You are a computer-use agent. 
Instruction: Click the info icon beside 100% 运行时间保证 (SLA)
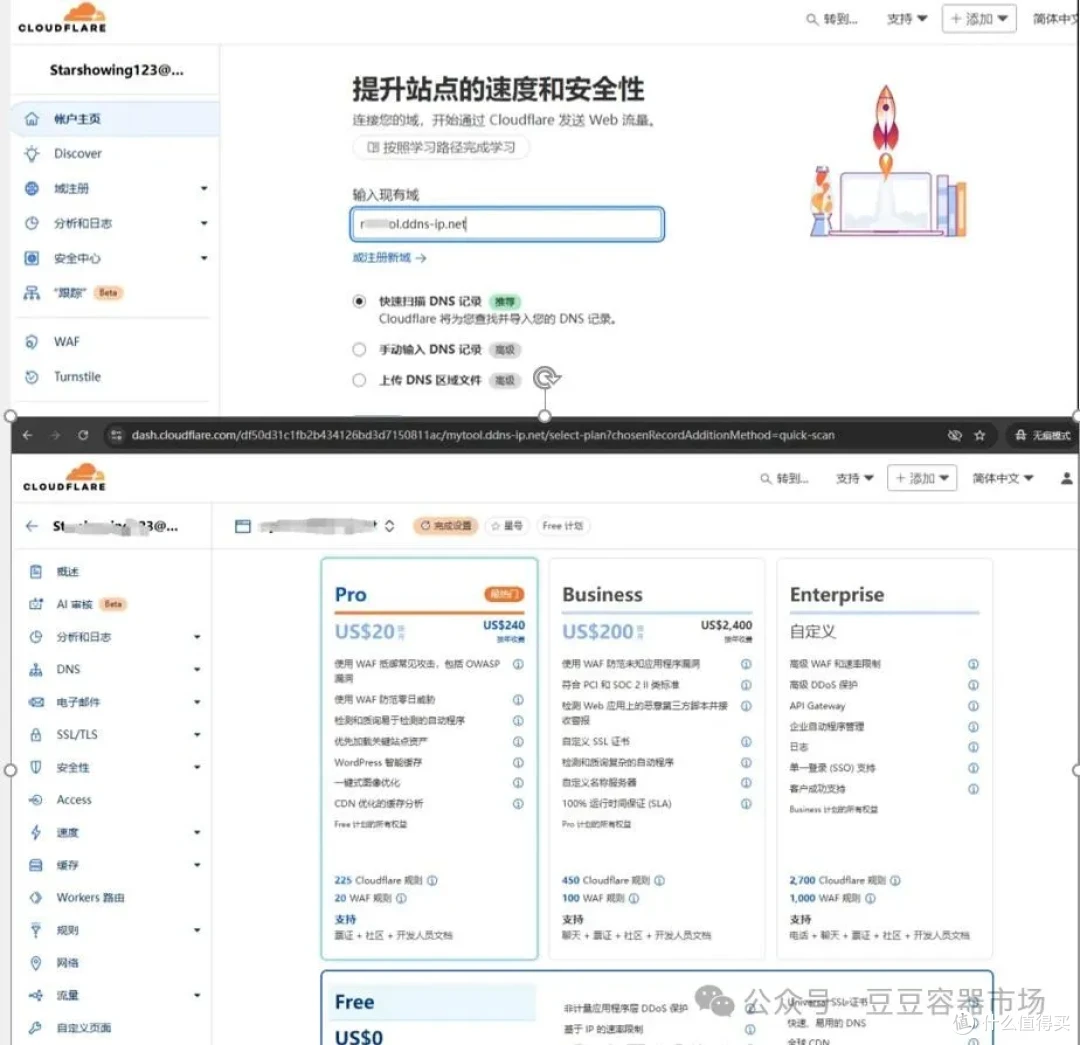tap(746, 804)
